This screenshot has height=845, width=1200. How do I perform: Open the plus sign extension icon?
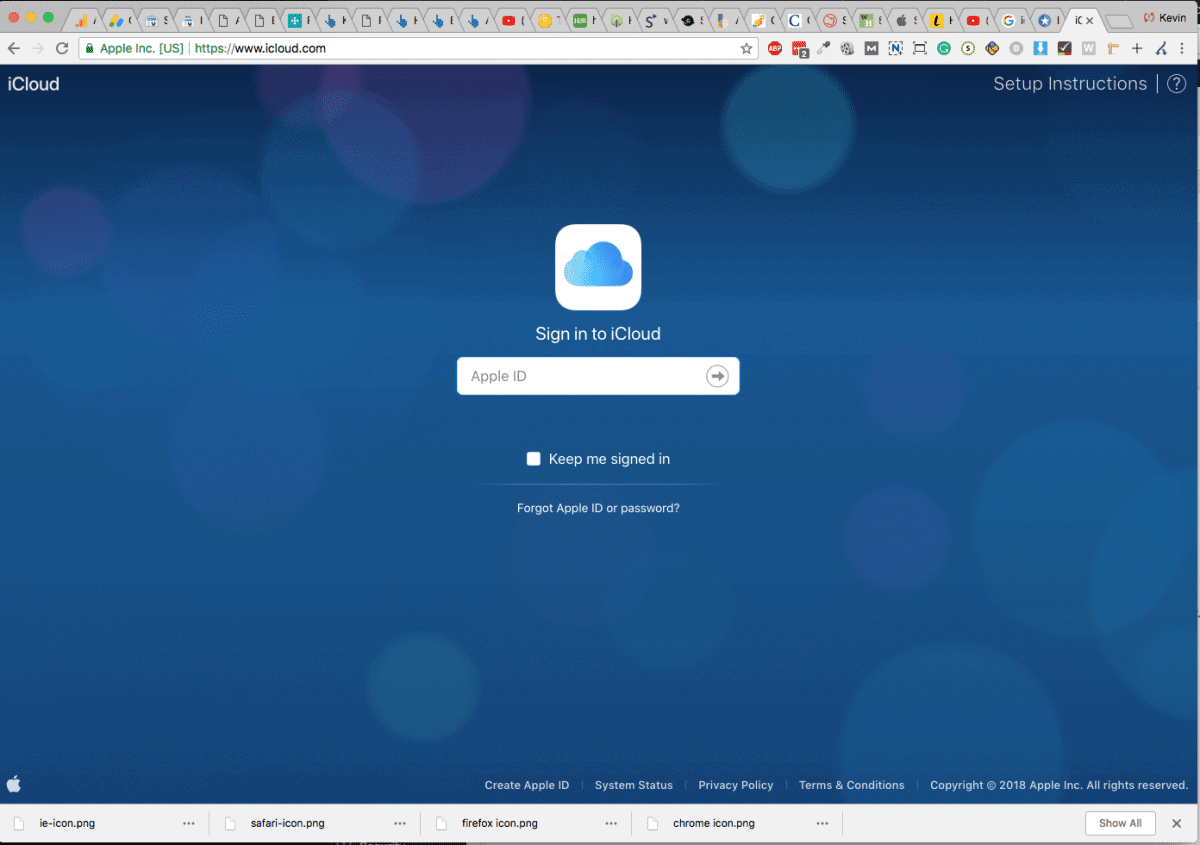pyautogui.click(x=1137, y=48)
